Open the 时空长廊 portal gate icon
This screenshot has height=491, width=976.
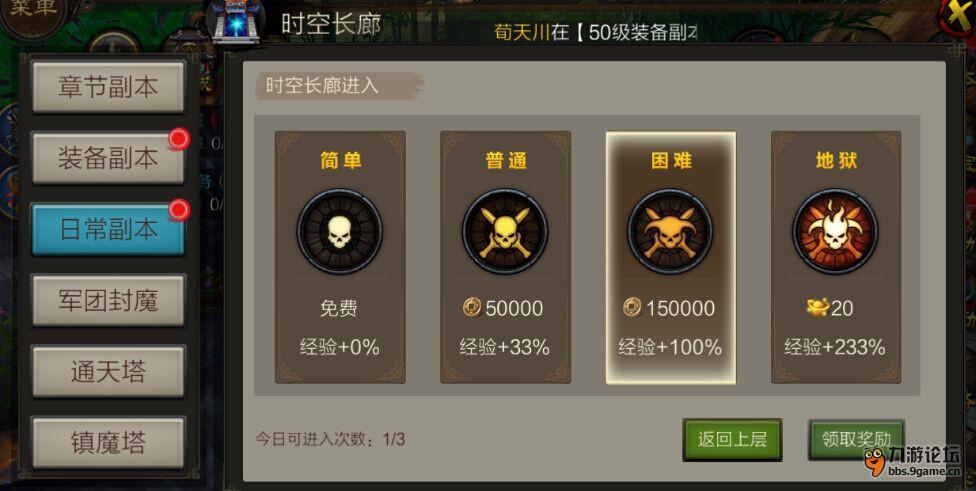pos(237,22)
